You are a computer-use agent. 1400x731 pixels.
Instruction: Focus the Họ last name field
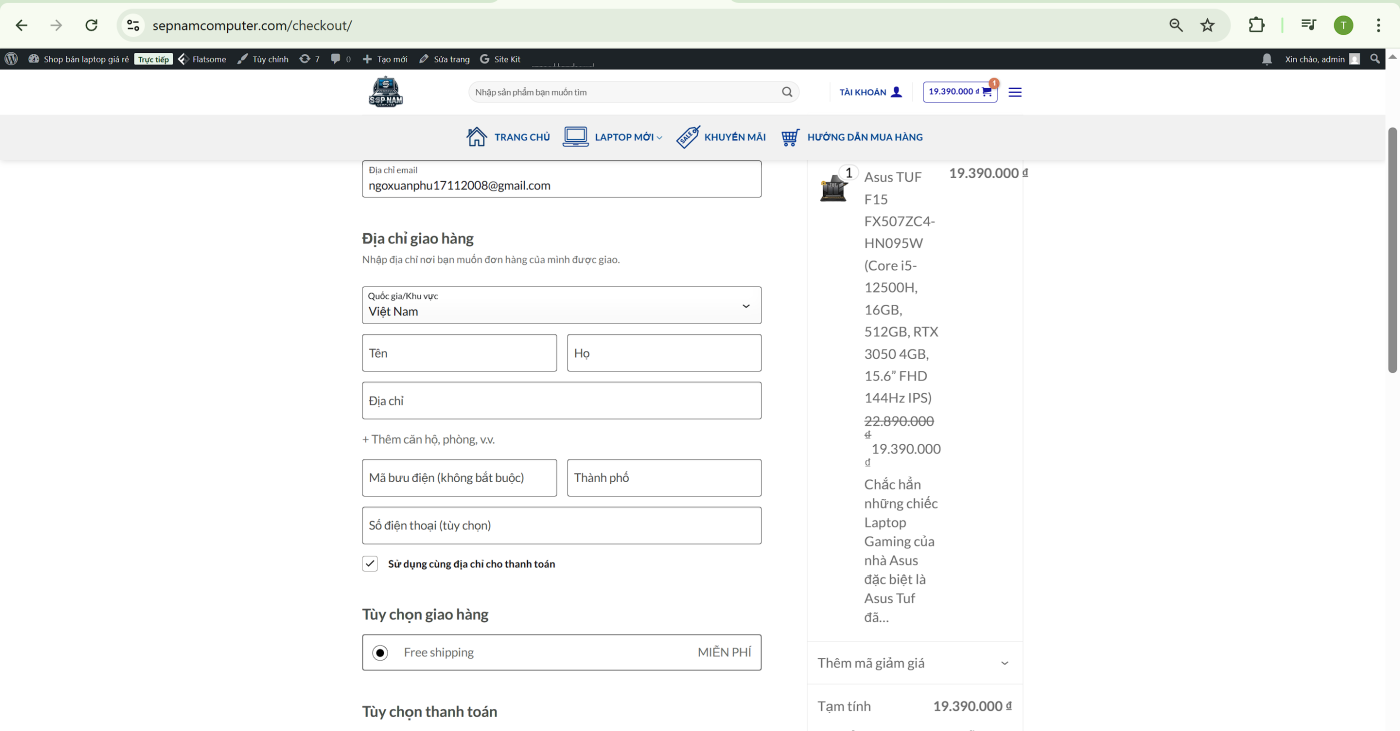point(664,353)
